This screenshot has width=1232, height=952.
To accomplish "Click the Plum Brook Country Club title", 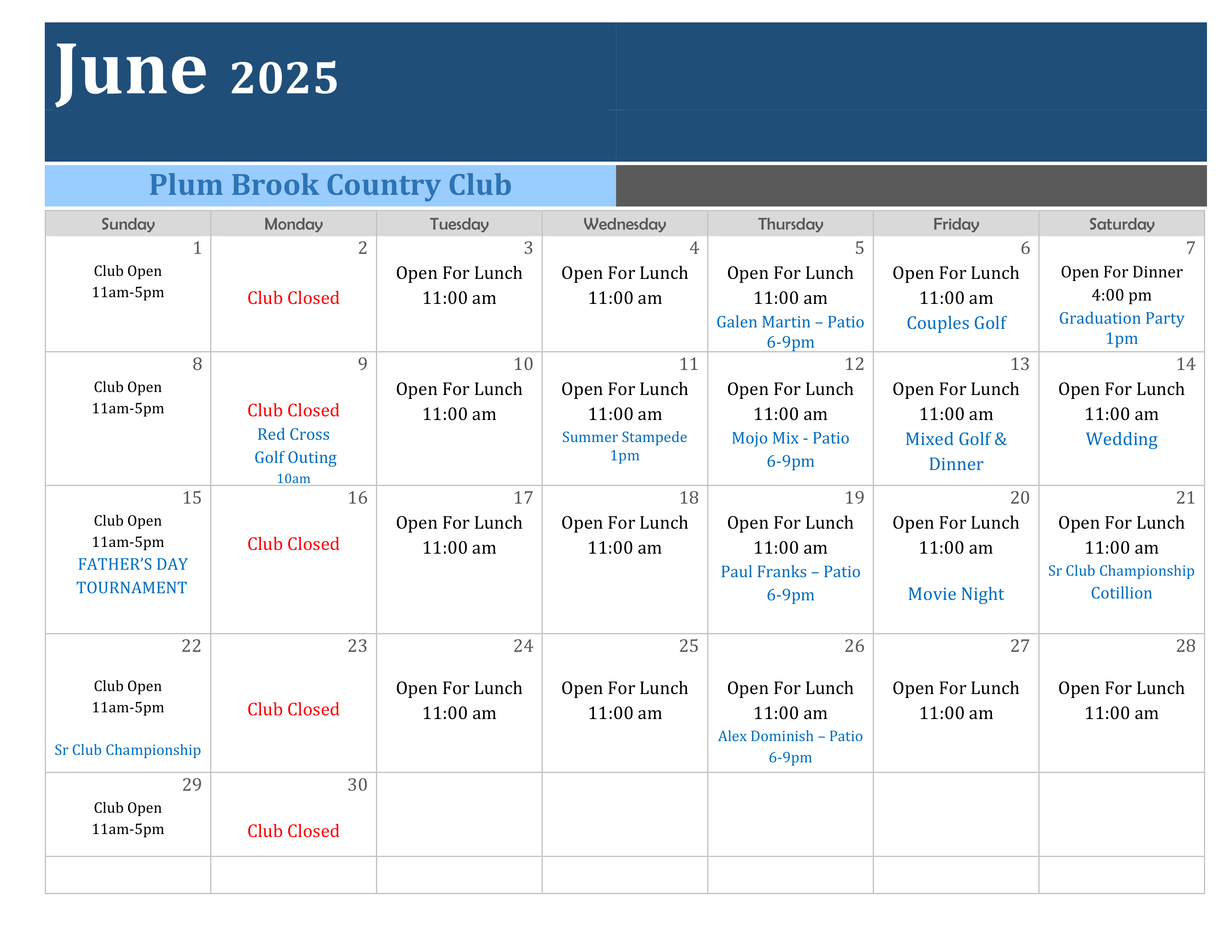I will [x=330, y=185].
